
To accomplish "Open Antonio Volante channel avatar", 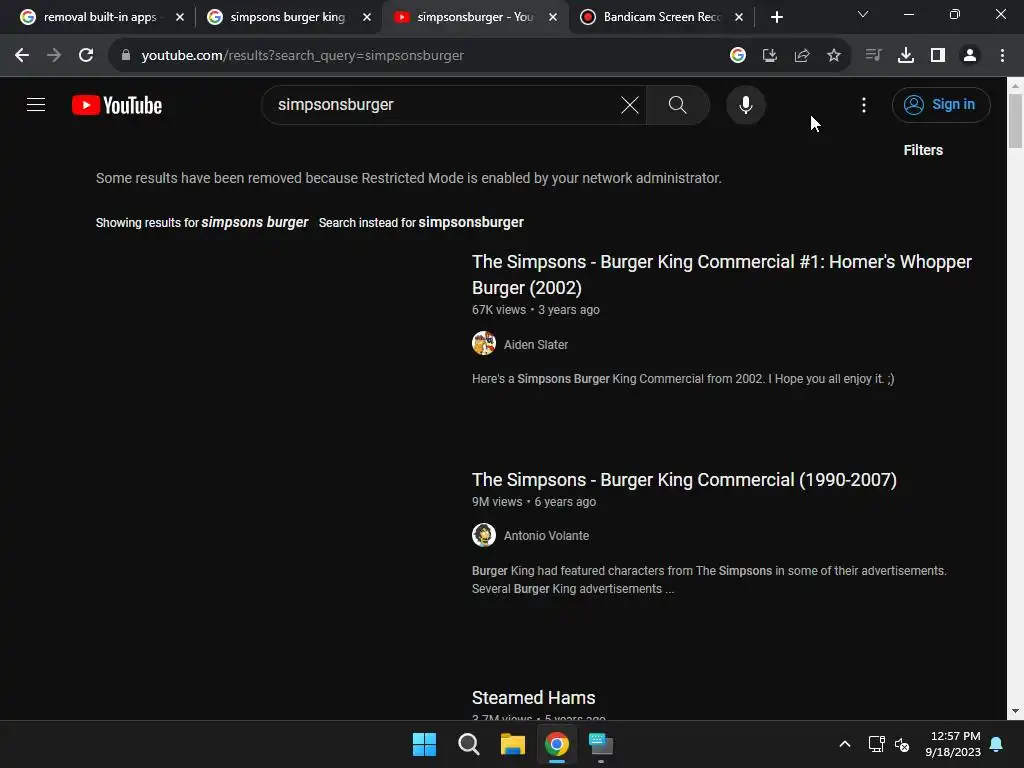I will point(484,535).
